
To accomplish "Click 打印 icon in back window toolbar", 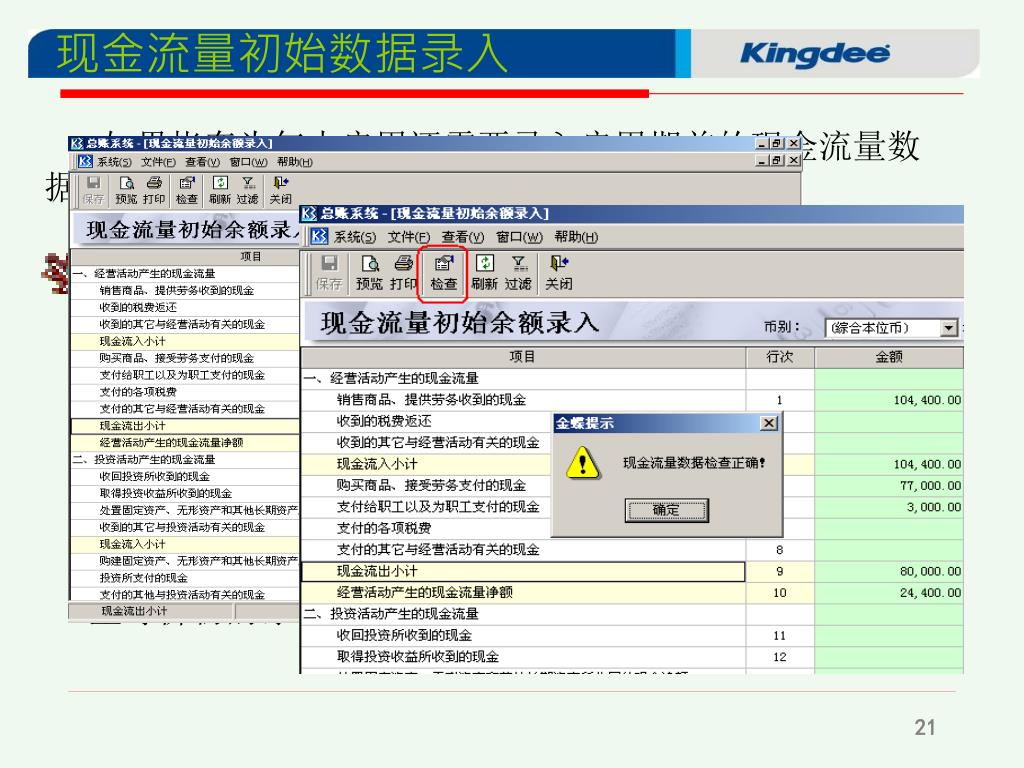I will [154, 190].
